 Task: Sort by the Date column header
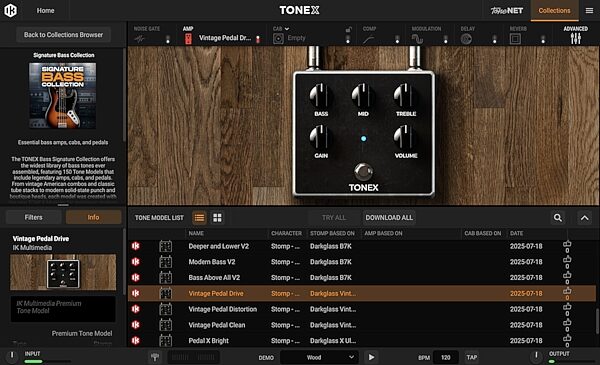pos(517,233)
